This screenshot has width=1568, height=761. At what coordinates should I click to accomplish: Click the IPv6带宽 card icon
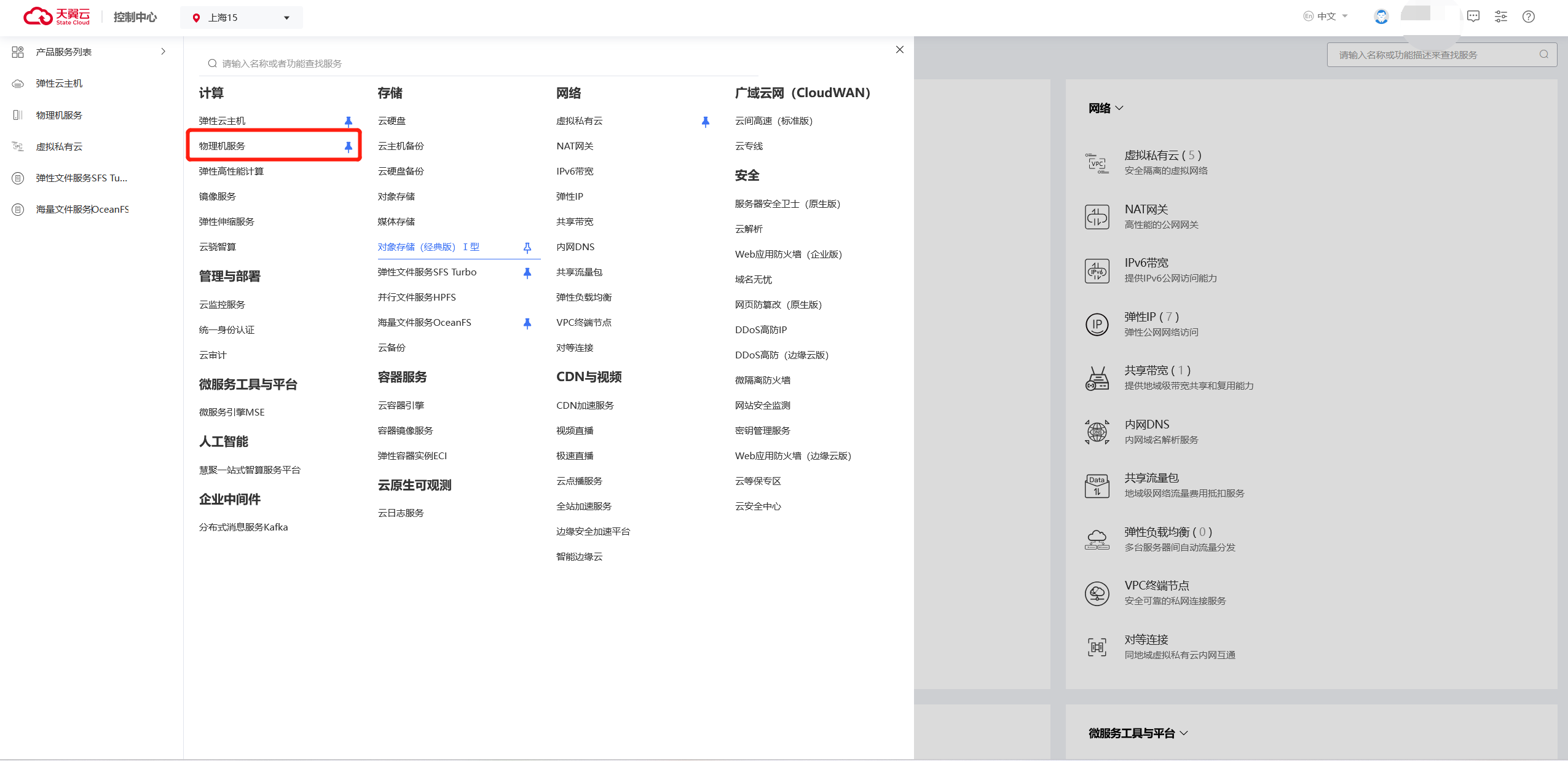pyautogui.click(x=1097, y=271)
